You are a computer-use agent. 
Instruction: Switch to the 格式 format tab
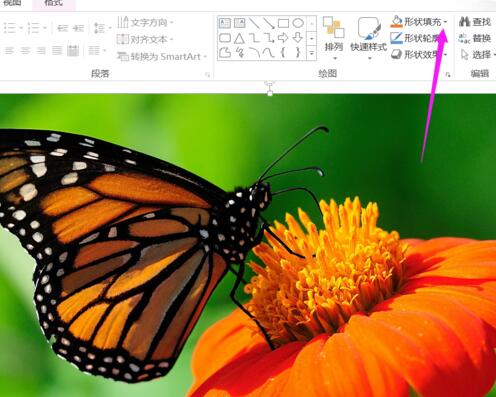[x=54, y=3]
